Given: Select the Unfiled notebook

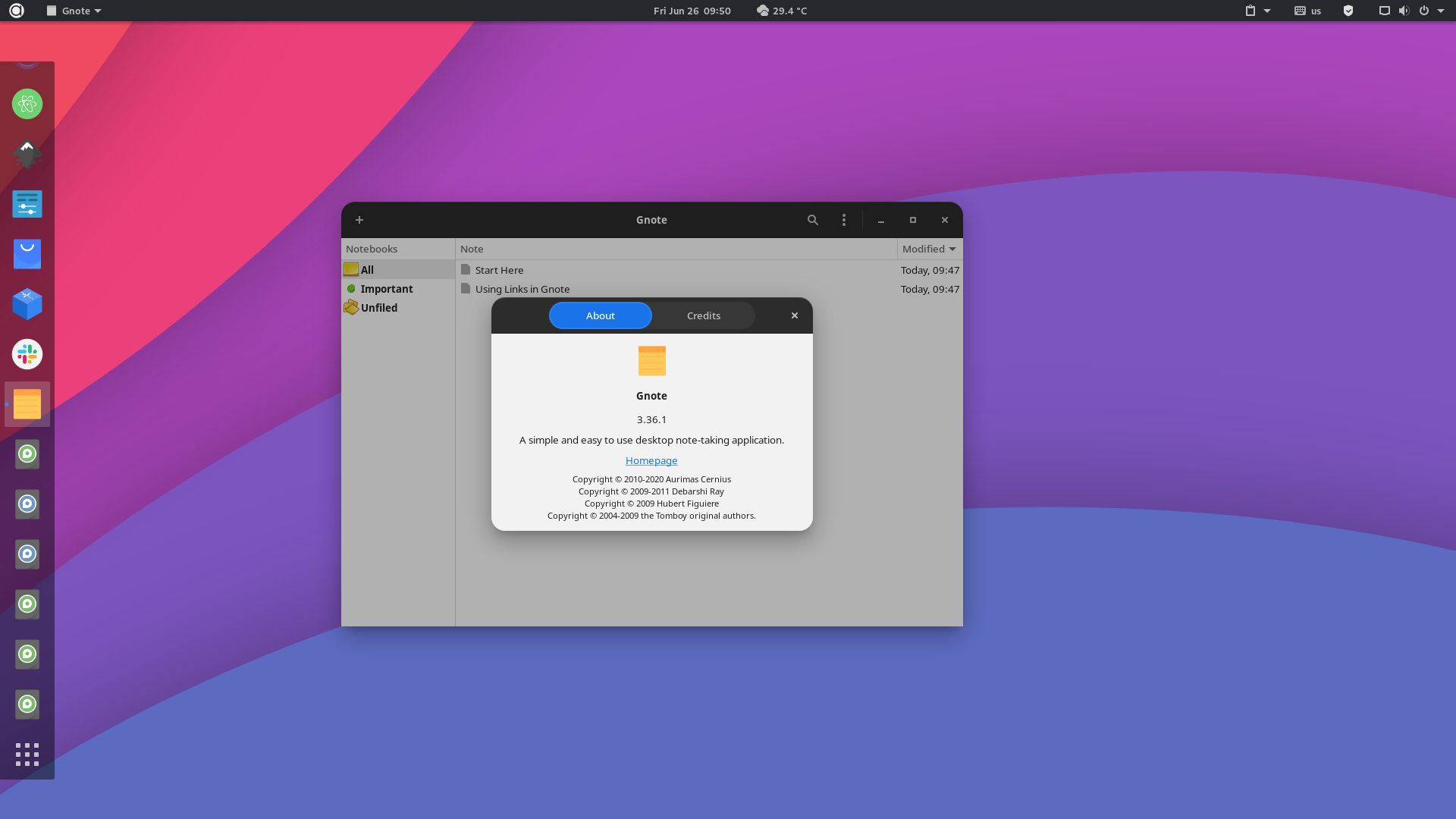Looking at the screenshot, I should tap(378, 307).
